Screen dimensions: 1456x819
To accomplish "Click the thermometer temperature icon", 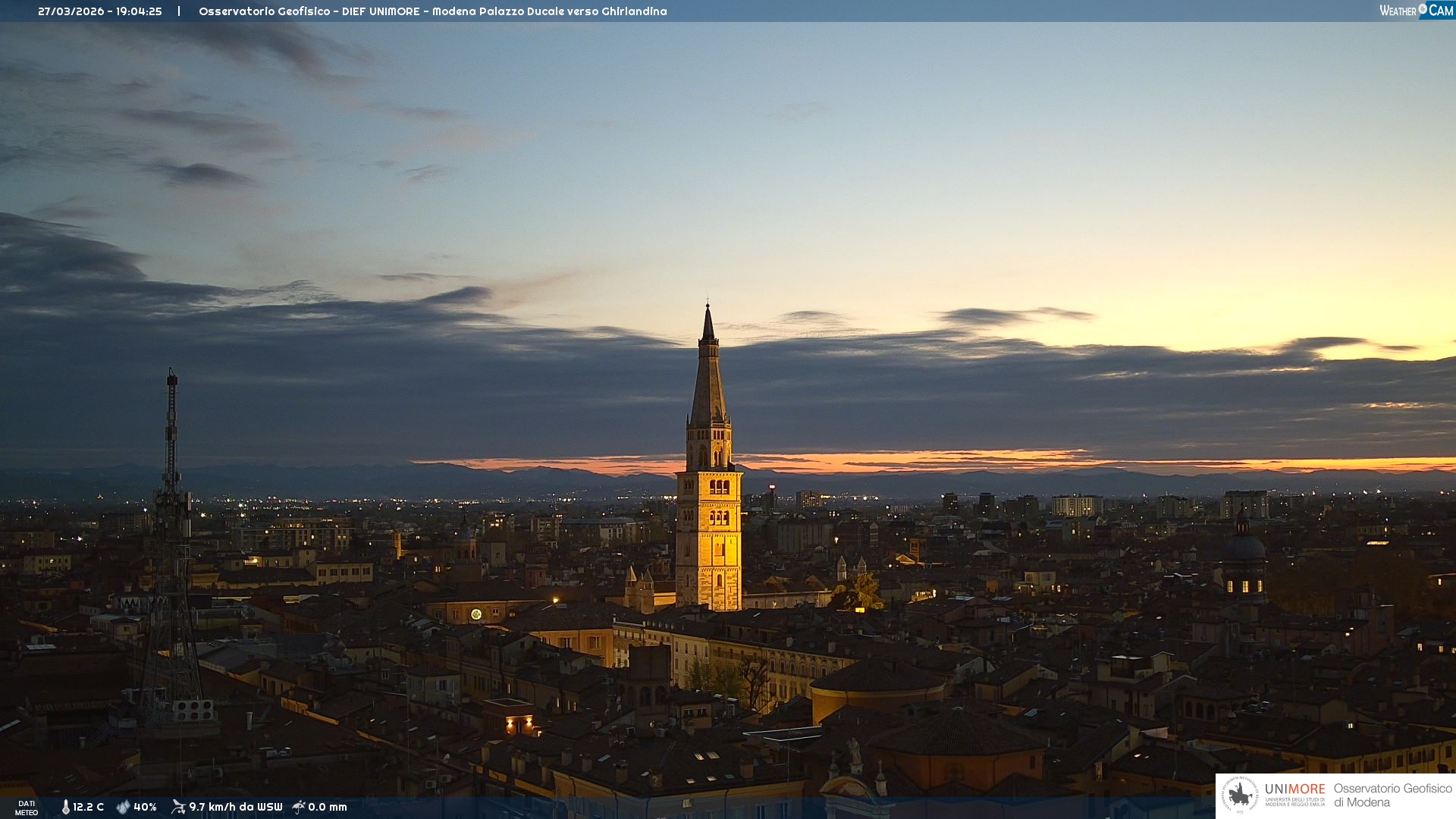I will point(65,807).
